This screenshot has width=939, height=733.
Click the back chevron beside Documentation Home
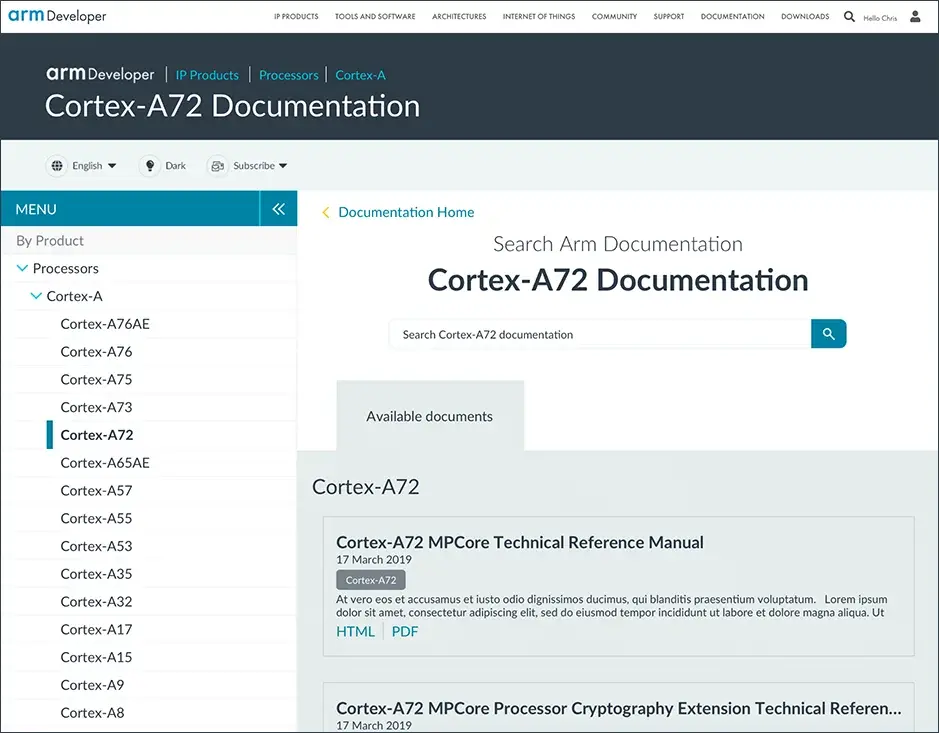(326, 213)
